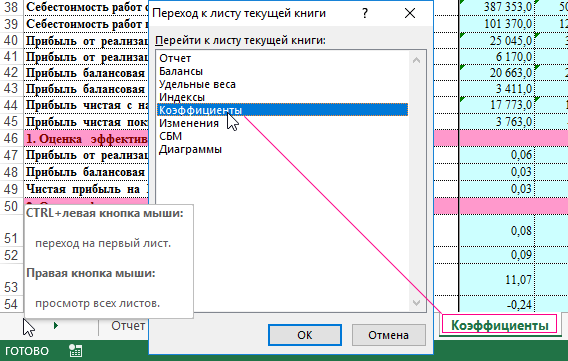Click cell with value 3 763,0

[x=497, y=122]
